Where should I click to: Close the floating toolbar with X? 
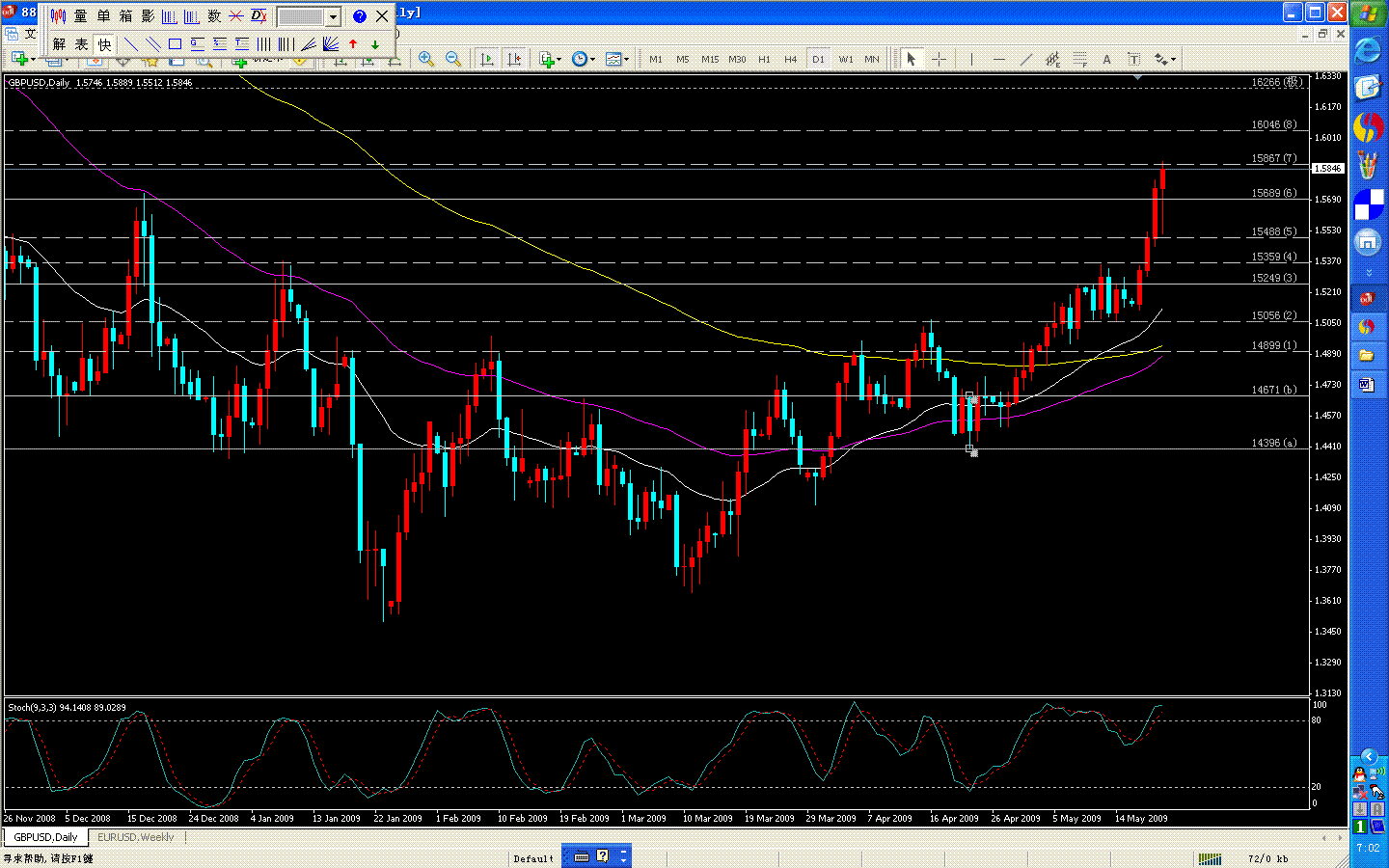click(382, 16)
